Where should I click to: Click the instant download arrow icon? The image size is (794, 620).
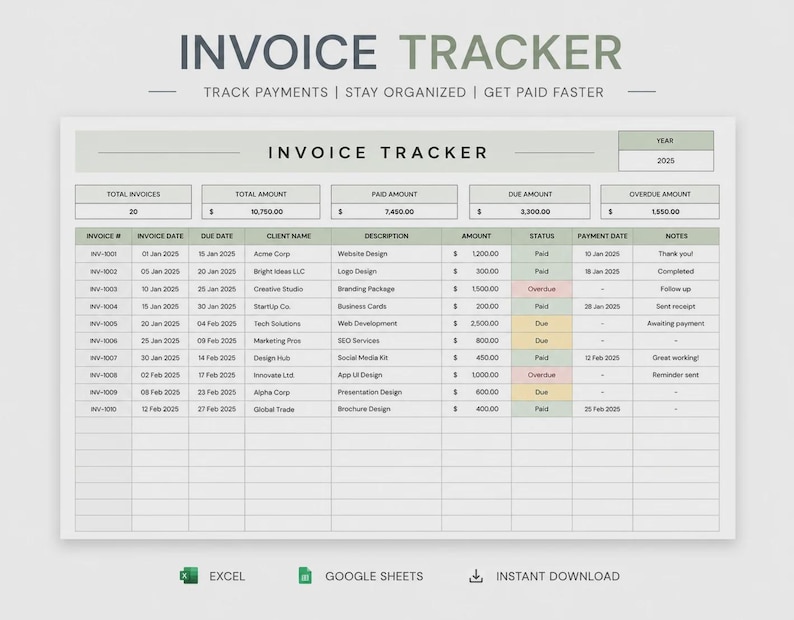point(476,576)
